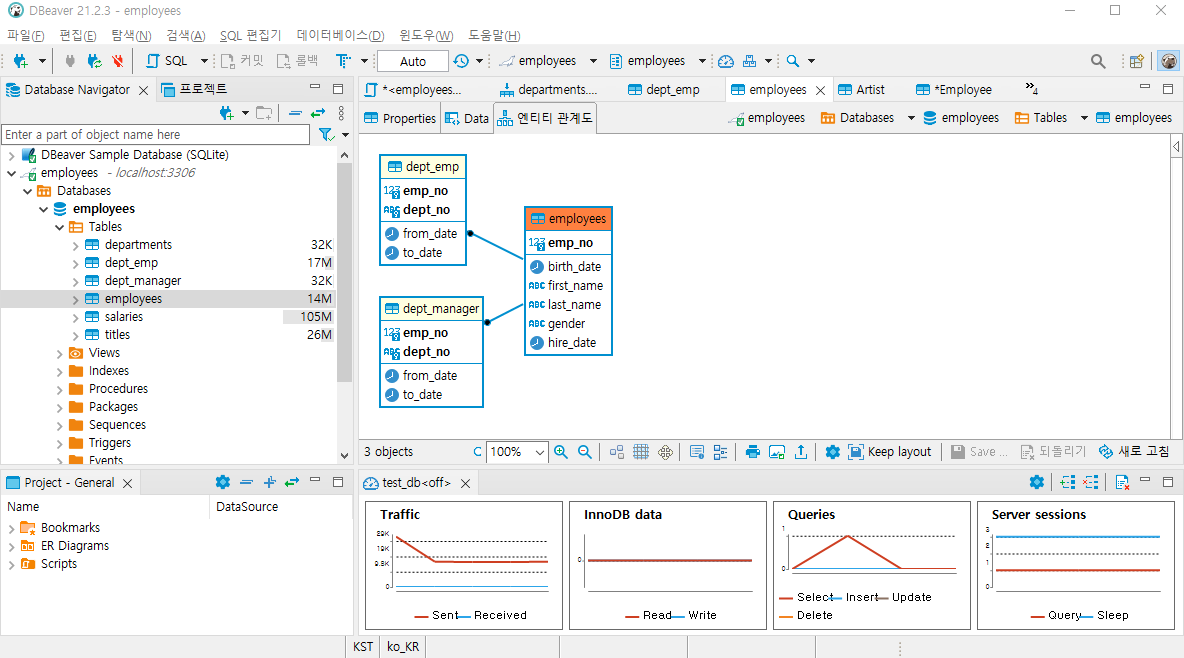Save the diagram as an image
The image size is (1184, 658).
777,452
